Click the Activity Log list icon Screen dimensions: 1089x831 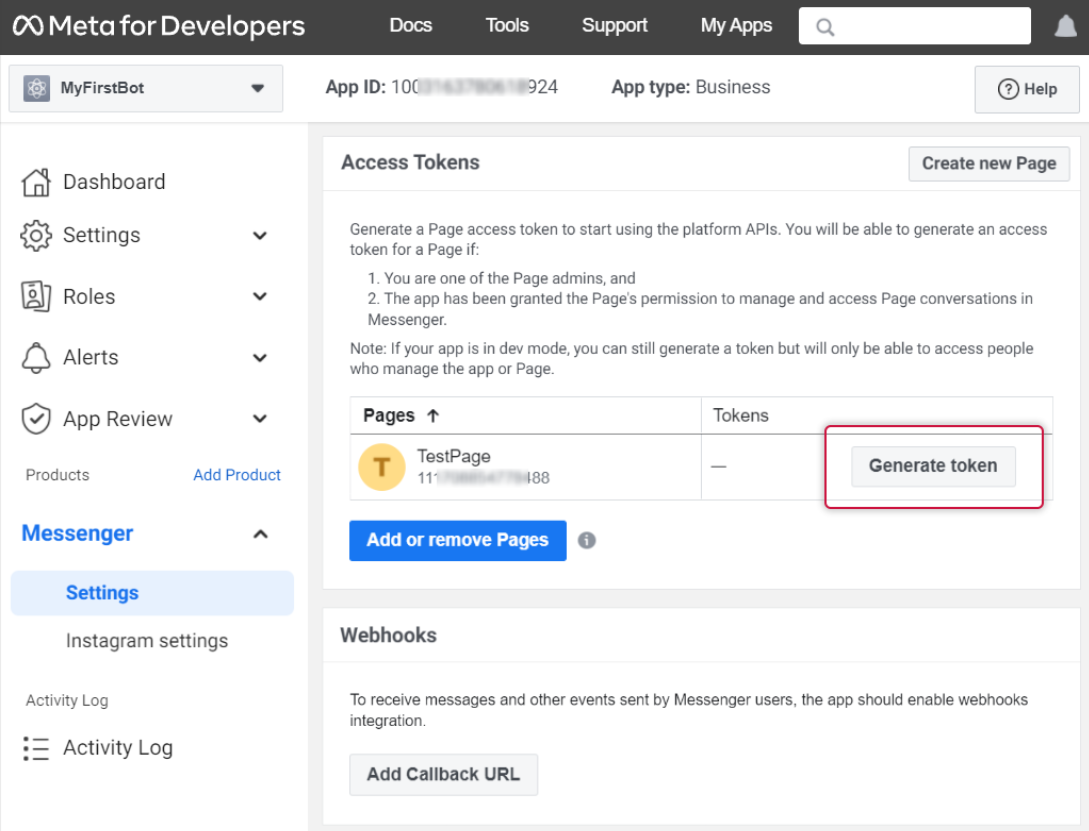coord(36,748)
